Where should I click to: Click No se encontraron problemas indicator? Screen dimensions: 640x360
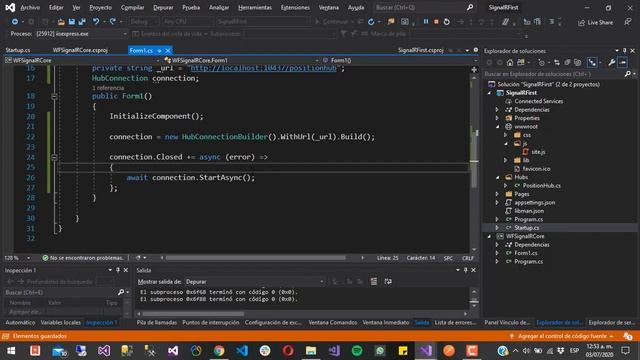(x=82, y=258)
